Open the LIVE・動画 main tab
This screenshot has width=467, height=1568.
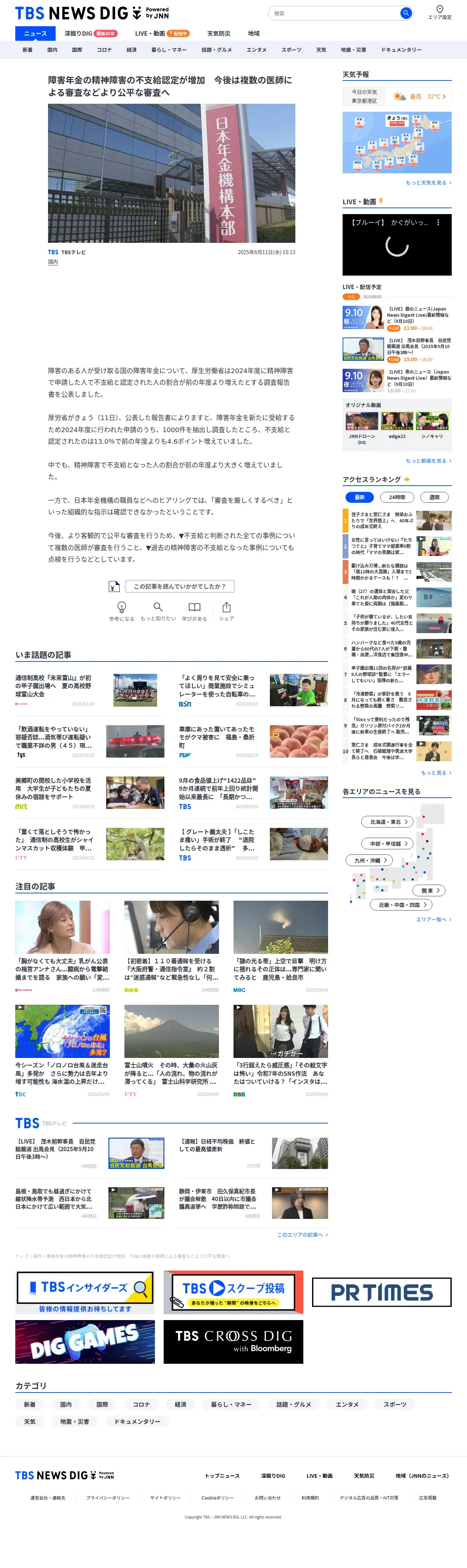(162, 33)
